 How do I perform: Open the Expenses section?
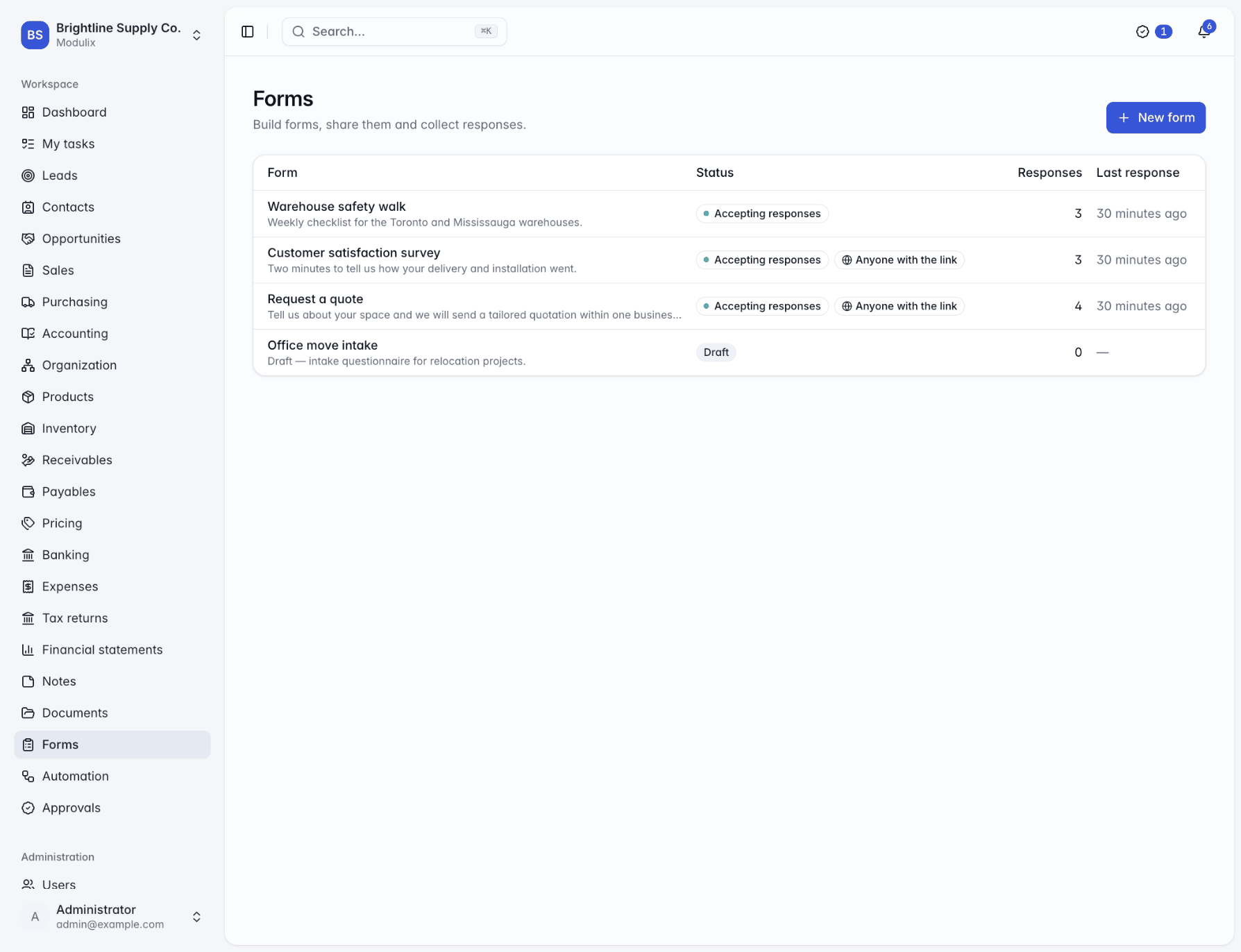(112, 586)
